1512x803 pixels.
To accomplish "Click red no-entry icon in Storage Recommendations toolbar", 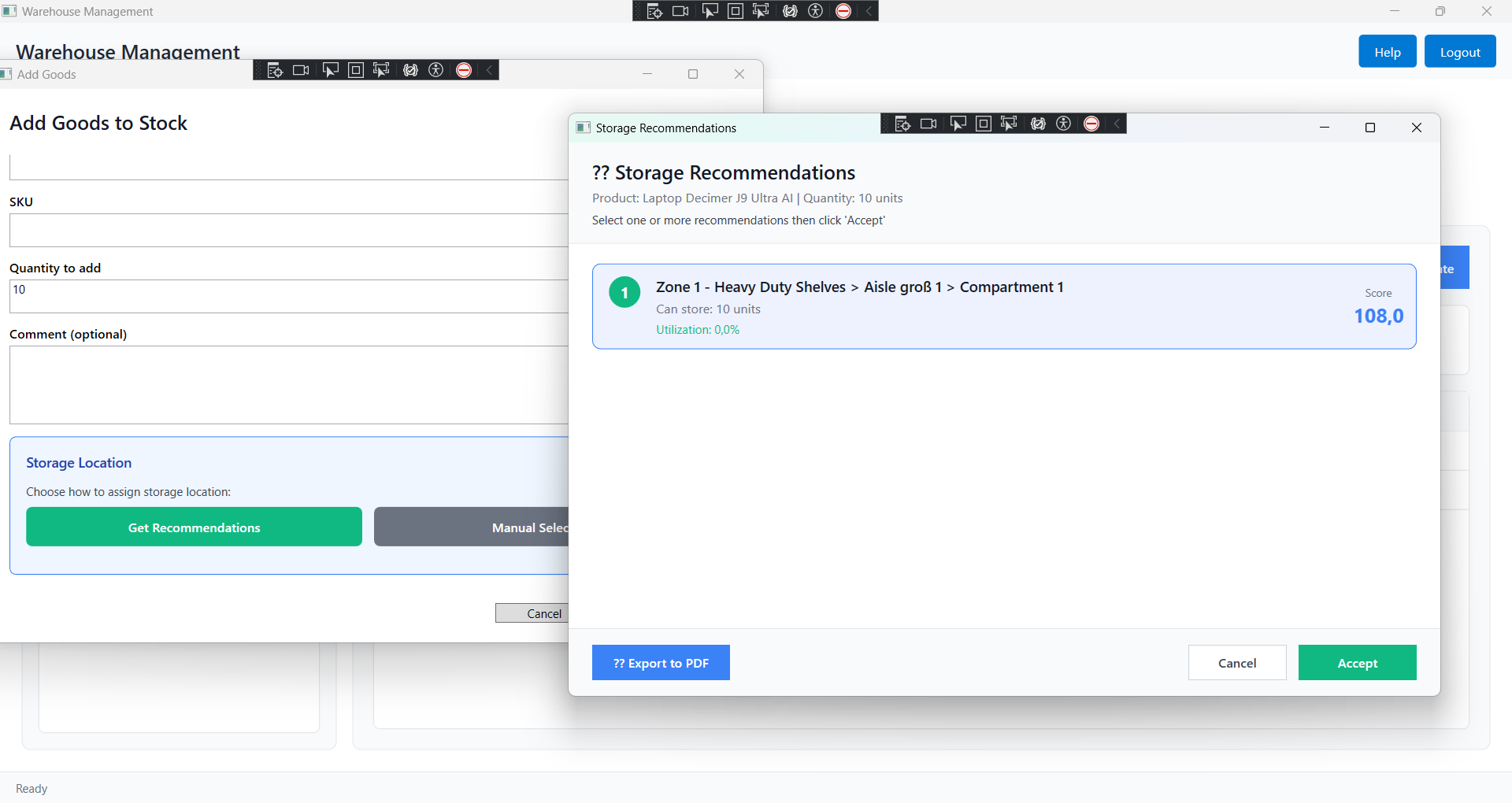I will [1091, 124].
